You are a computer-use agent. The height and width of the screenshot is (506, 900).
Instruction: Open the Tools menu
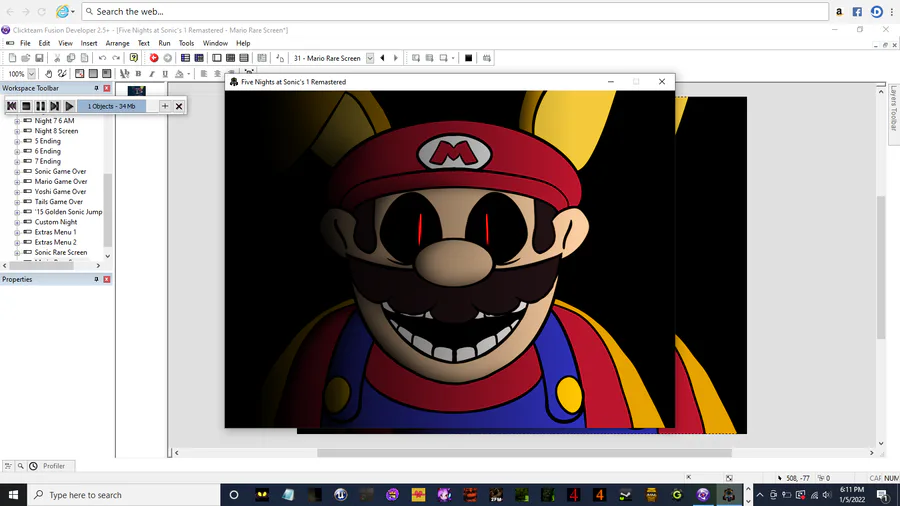point(187,43)
